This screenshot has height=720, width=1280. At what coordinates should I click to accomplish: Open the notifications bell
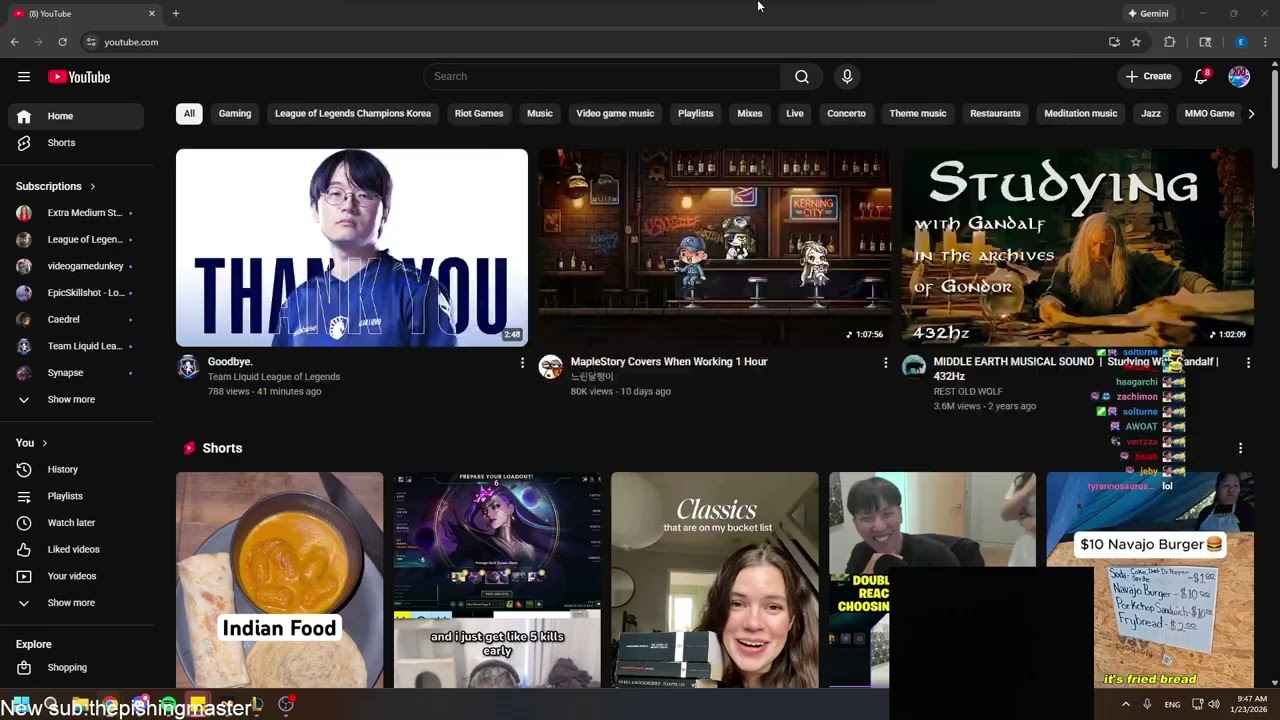(x=1202, y=77)
